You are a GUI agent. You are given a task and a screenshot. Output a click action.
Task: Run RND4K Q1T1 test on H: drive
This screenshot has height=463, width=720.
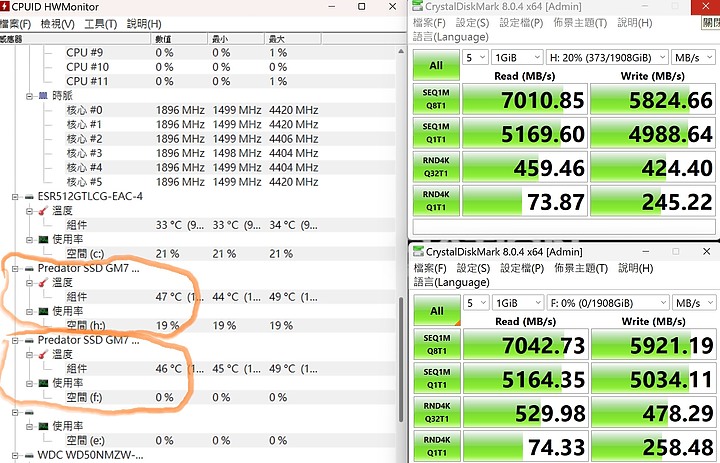pos(436,201)
